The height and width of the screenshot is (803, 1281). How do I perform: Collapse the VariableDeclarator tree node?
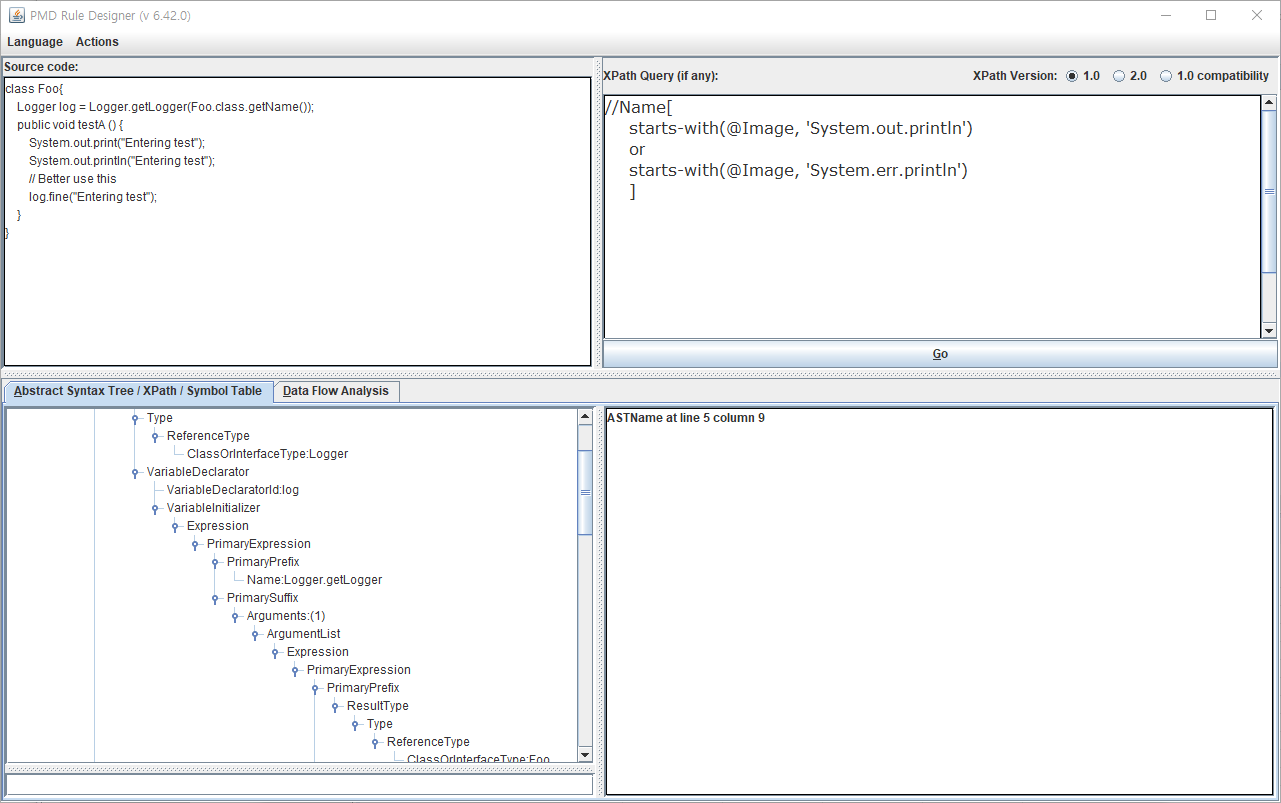coord(135,473)
